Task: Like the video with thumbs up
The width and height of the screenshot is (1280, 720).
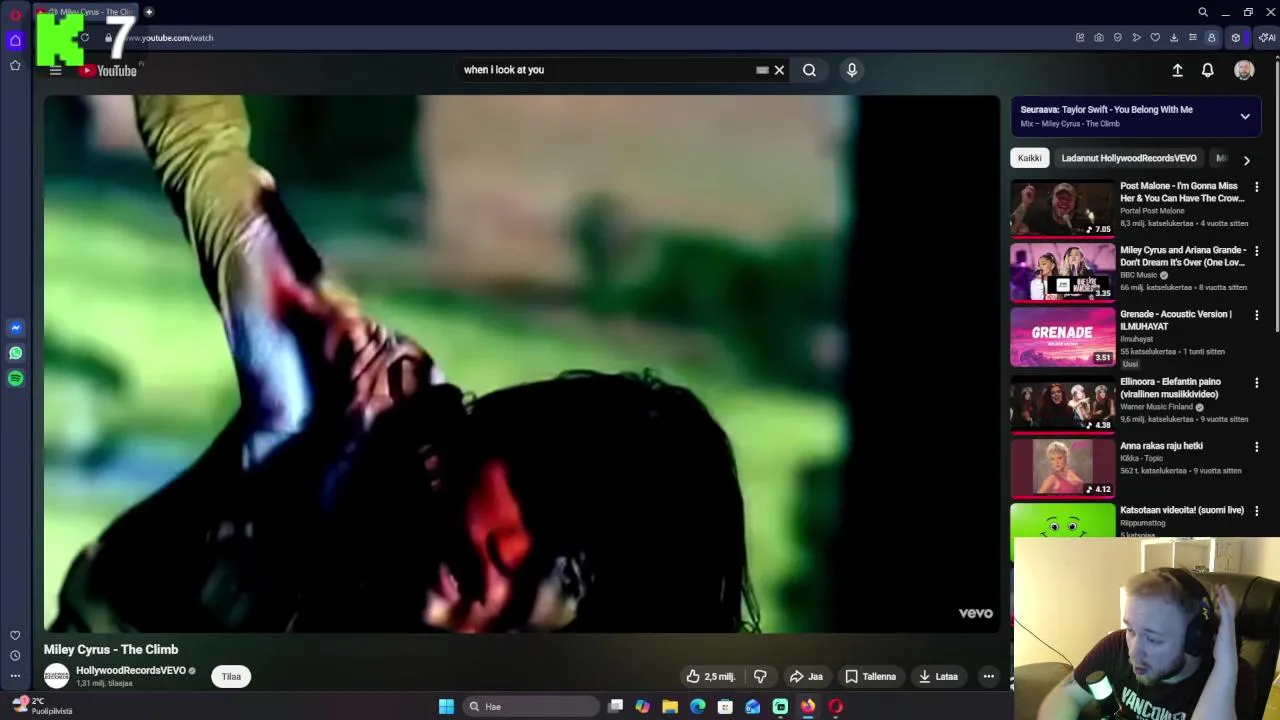Action: (x=711, y=676)
